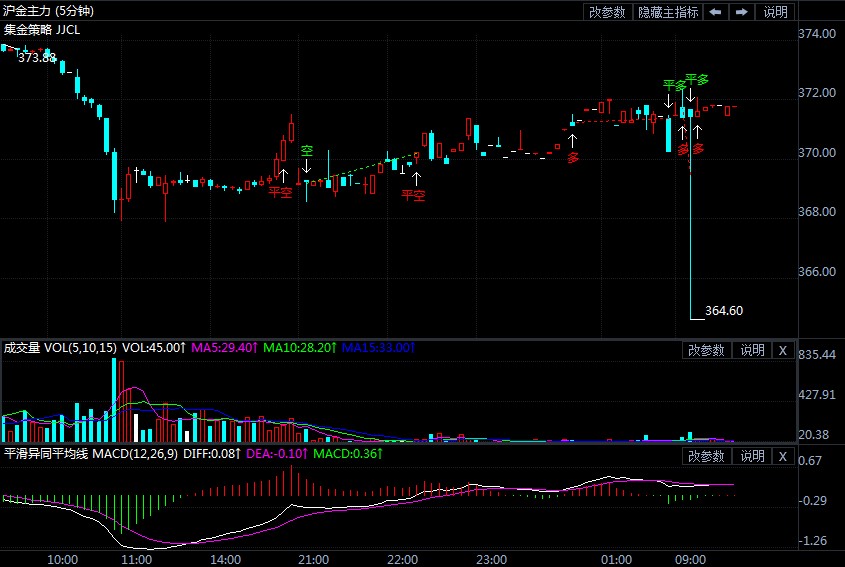Close the volume indicator panel

(x=782, y=350)
